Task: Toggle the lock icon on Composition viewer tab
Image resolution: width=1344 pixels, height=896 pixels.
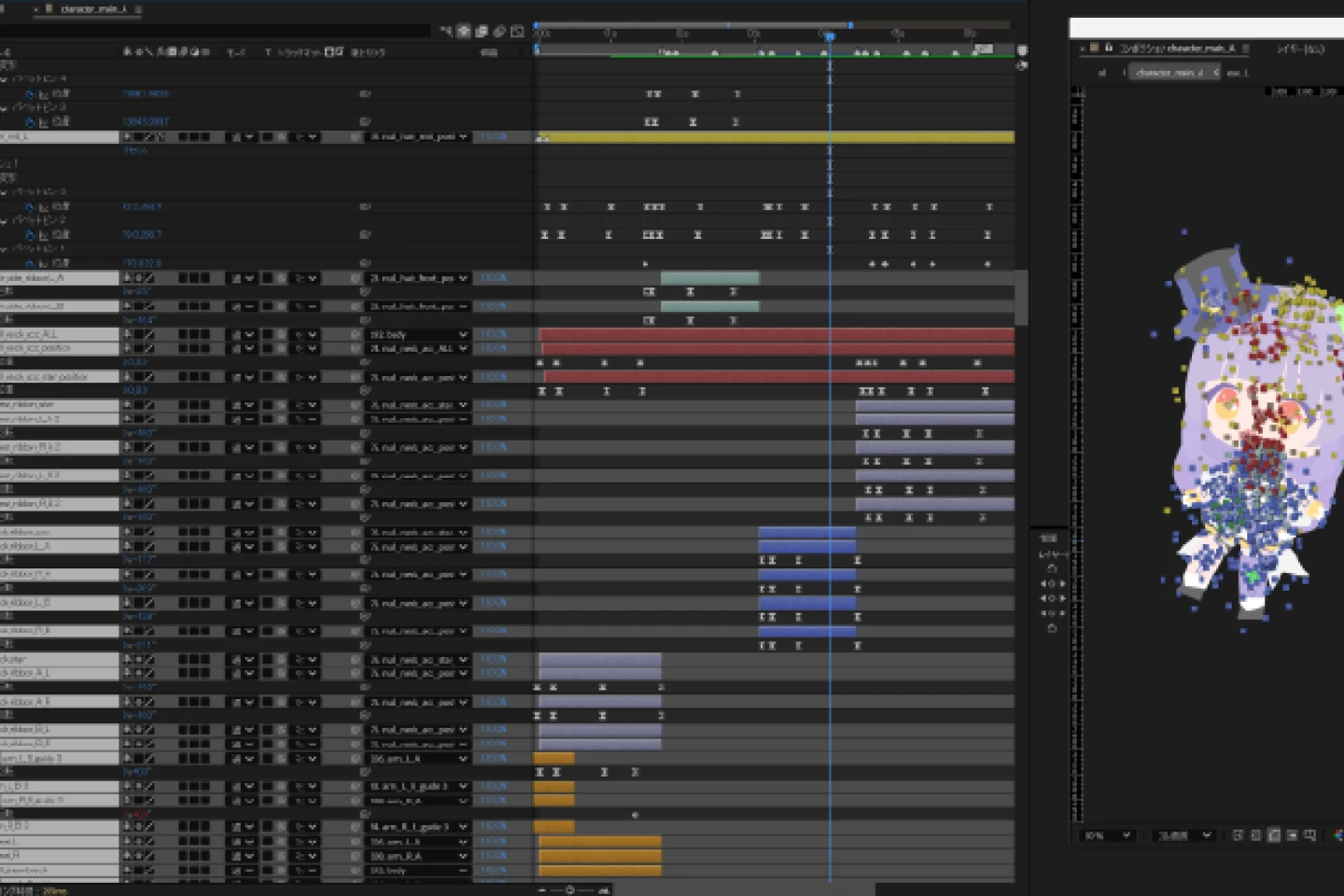Action: [1109, 48]
